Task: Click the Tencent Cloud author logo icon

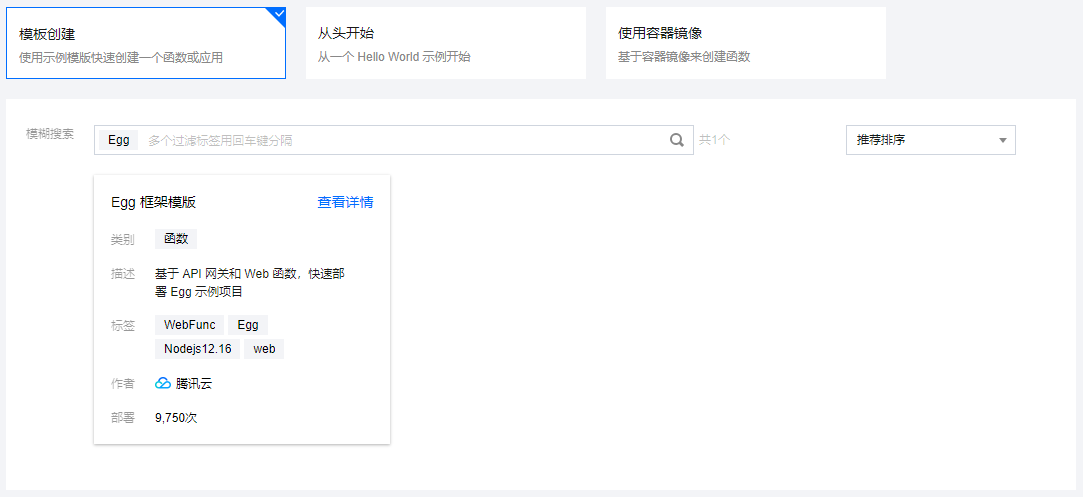Action: (x=163, y=383)
